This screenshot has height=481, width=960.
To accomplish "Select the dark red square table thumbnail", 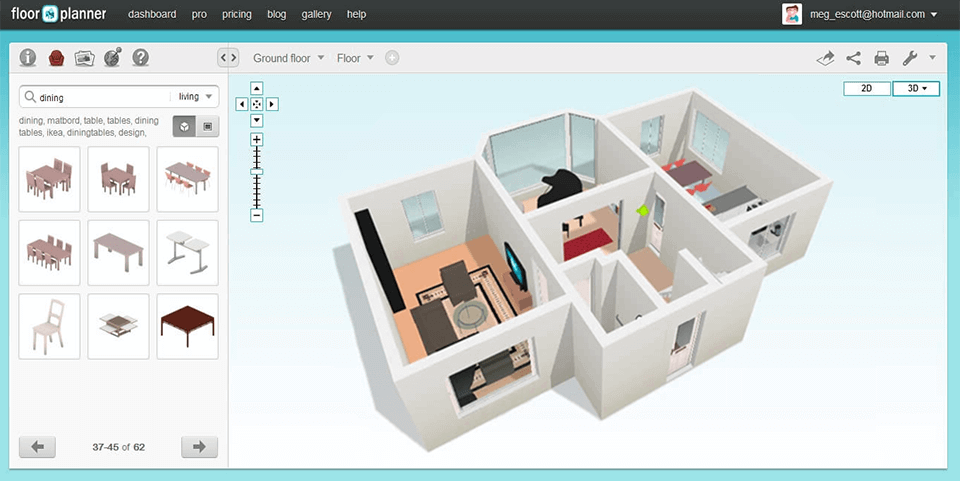I will 188,326.
